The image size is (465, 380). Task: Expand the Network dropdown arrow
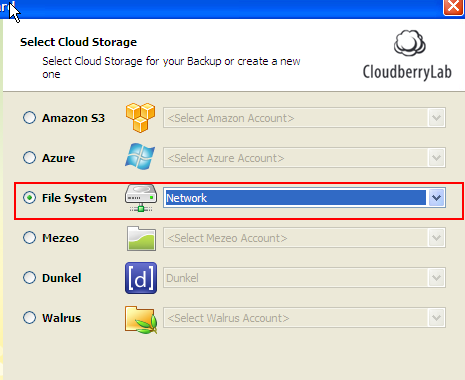tap(436, 198)
